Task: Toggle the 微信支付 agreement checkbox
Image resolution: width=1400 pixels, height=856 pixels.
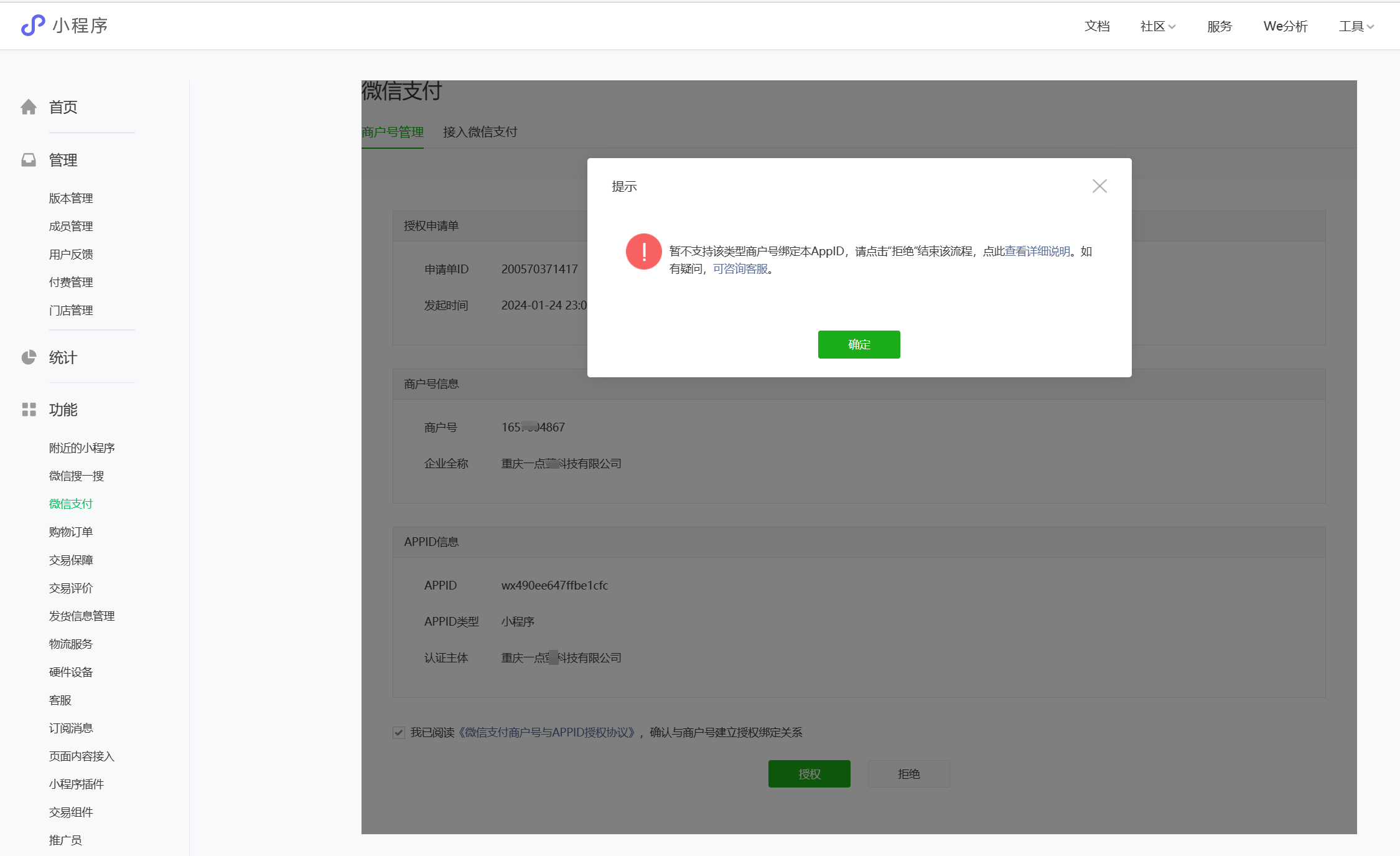Action: click(399, 733)
